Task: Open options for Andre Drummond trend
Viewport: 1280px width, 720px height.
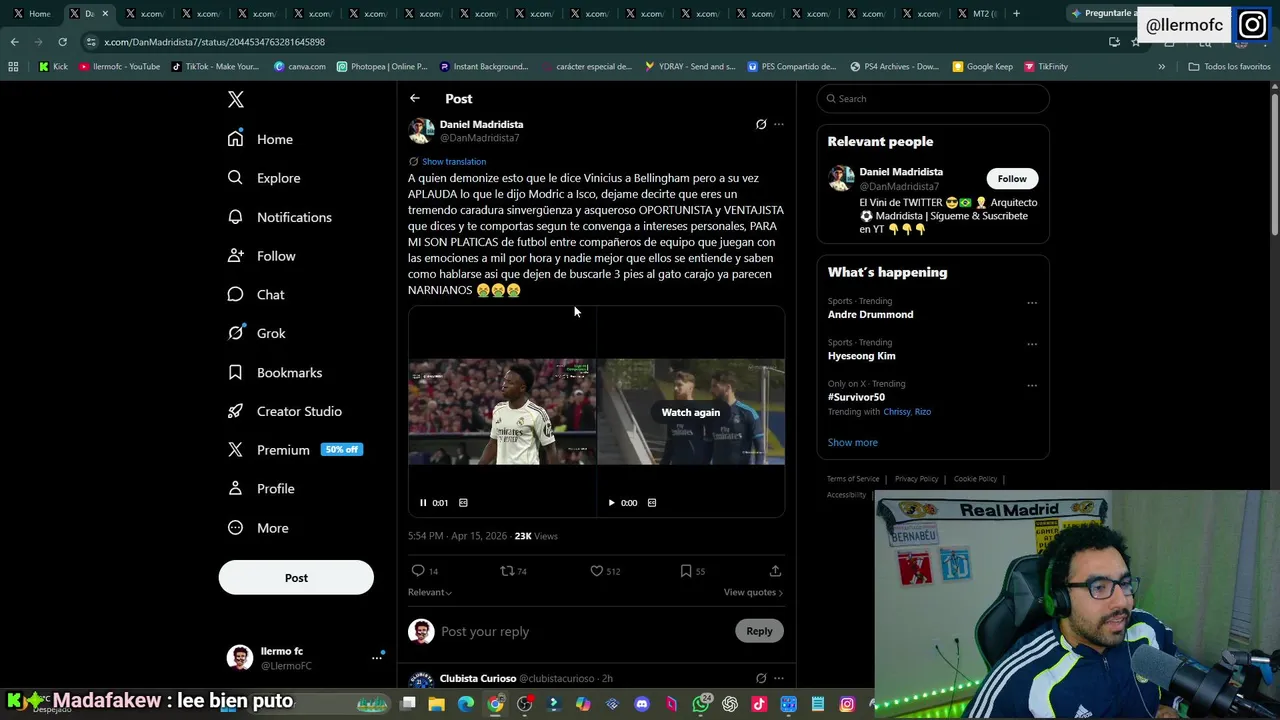Action: (1032, 303)
